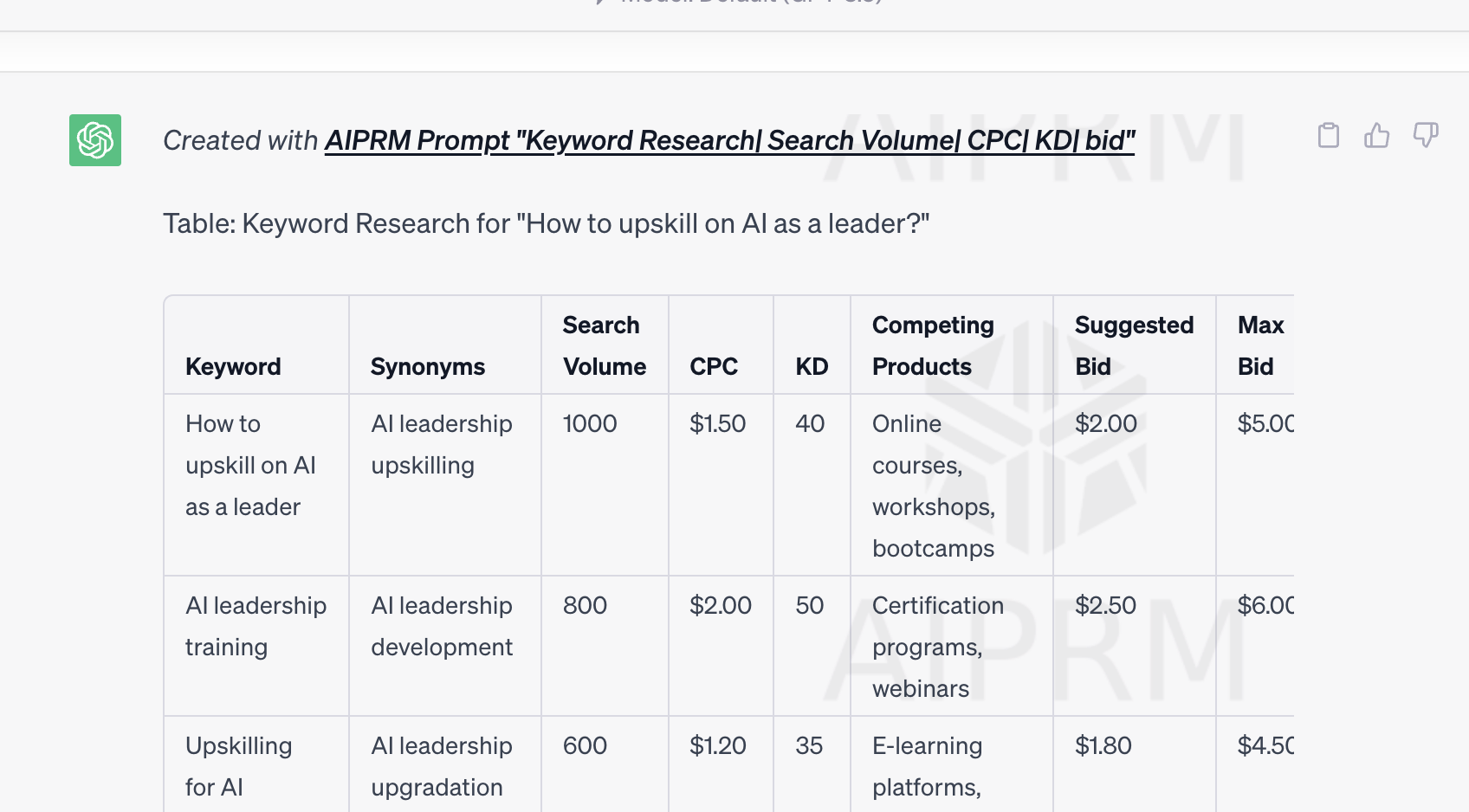1469x812 pixels.
Task: Select the Competing Products column header
Action: [933, 345]
